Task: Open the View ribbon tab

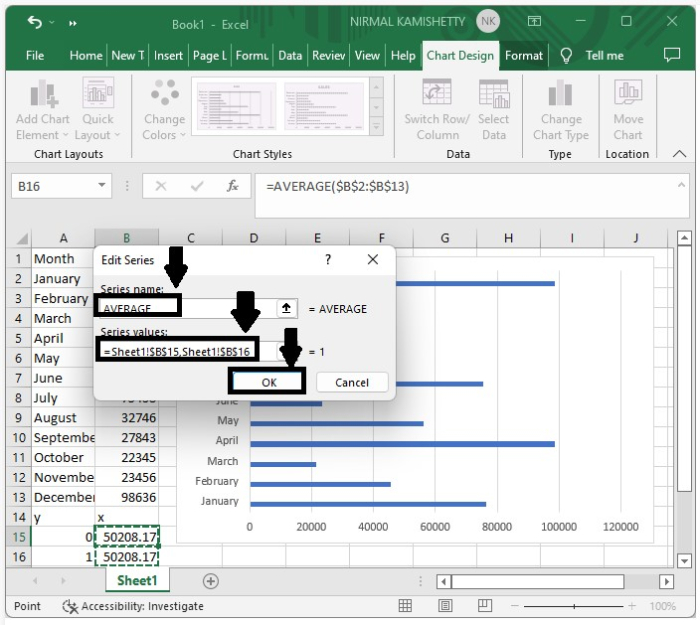Action: coord(367,55)
